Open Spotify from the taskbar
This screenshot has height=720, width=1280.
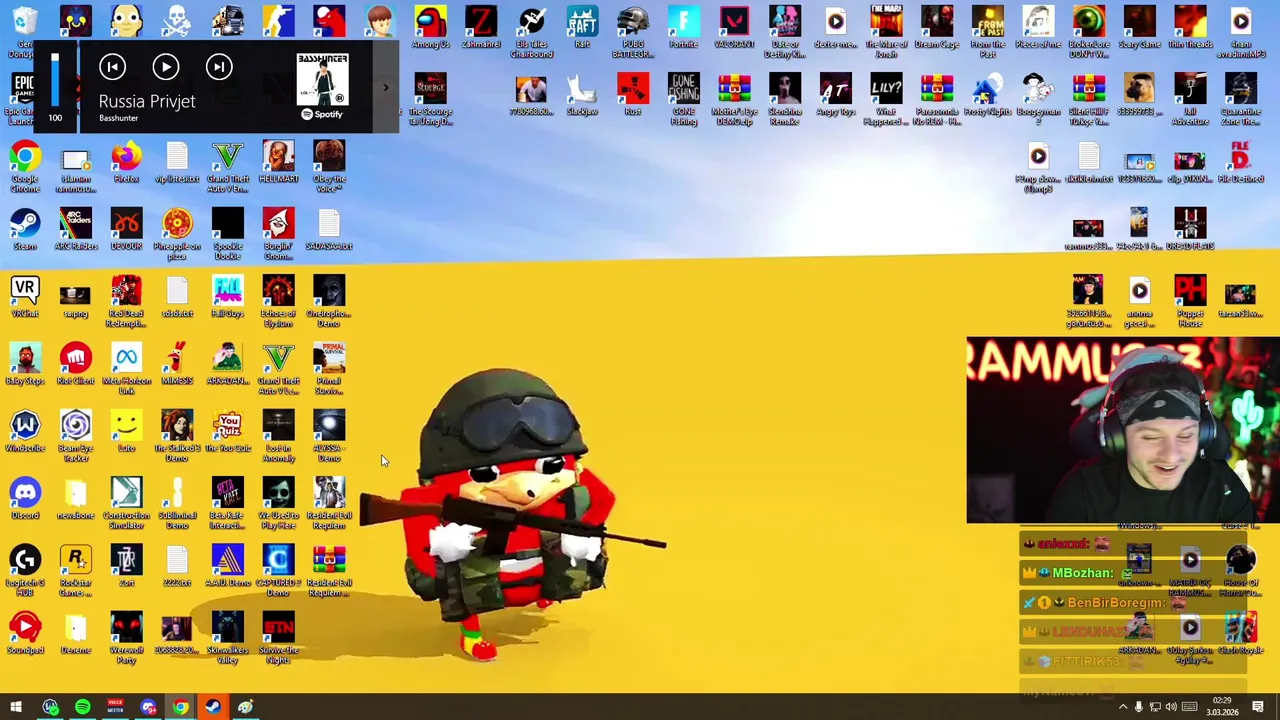coord(83,708)
